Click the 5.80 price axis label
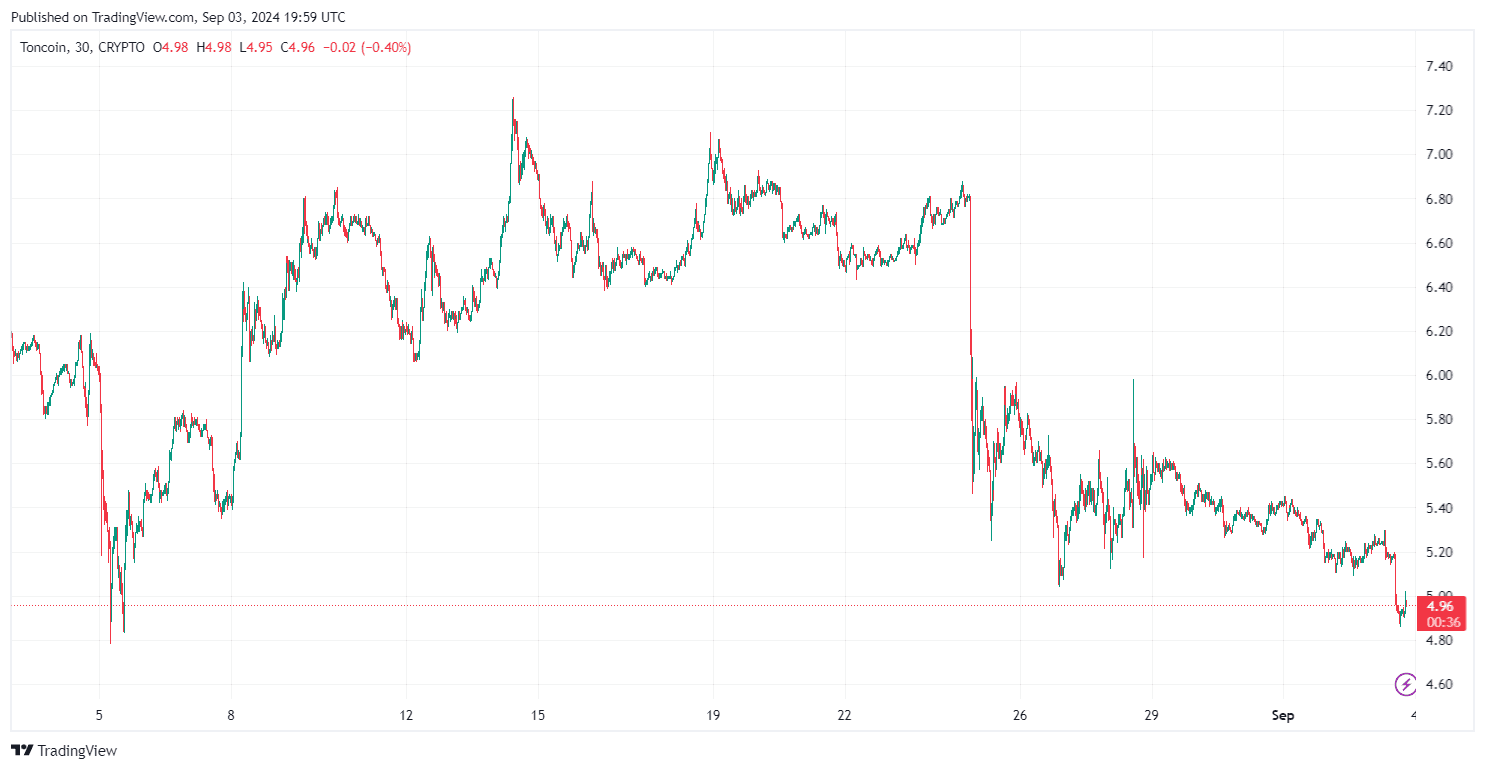Image resolution: width=1485 pixels, height=770 pixels. click(x=1439, y=419)
